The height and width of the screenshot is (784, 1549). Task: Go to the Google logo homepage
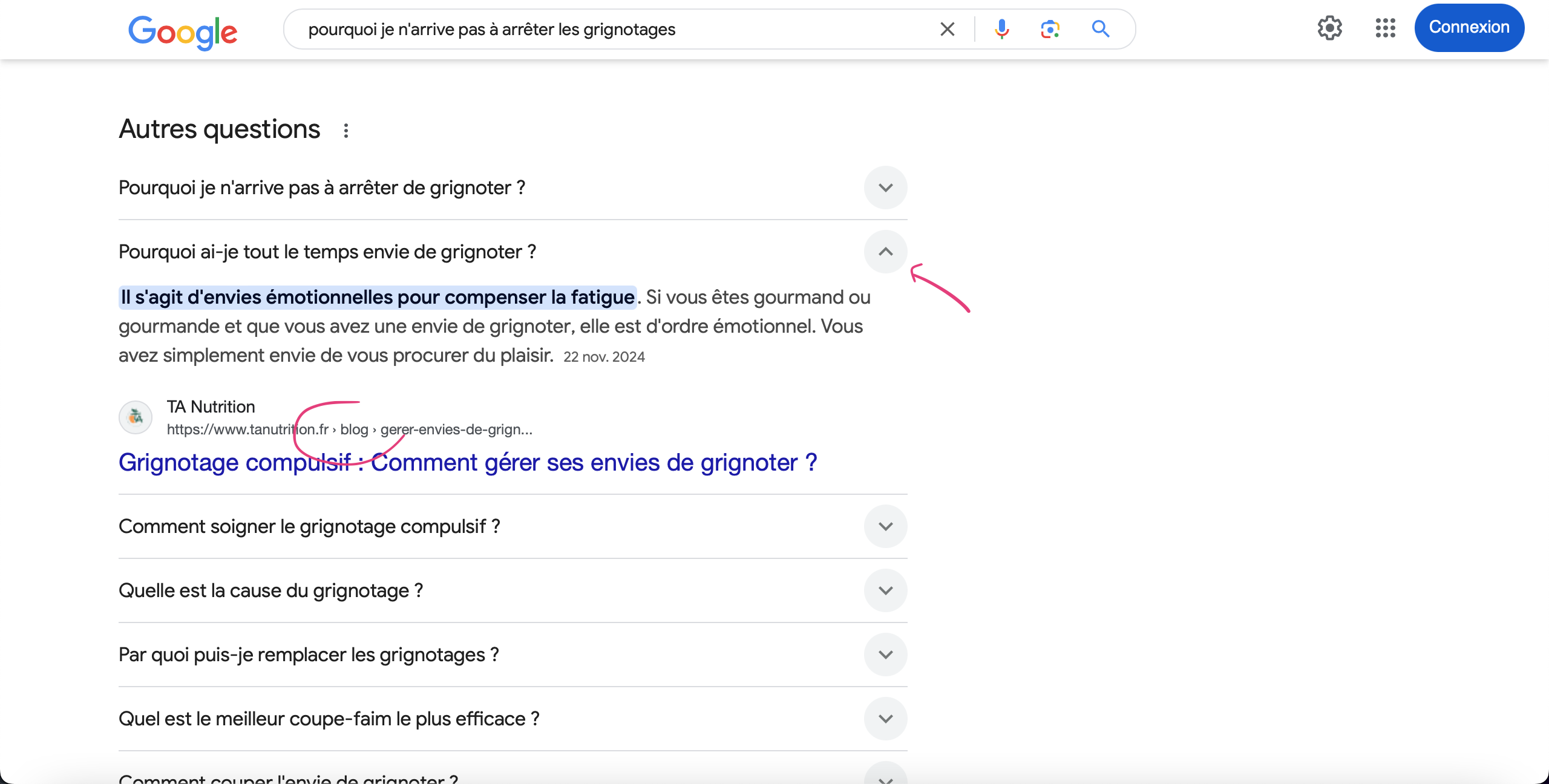tap(183, 31)
